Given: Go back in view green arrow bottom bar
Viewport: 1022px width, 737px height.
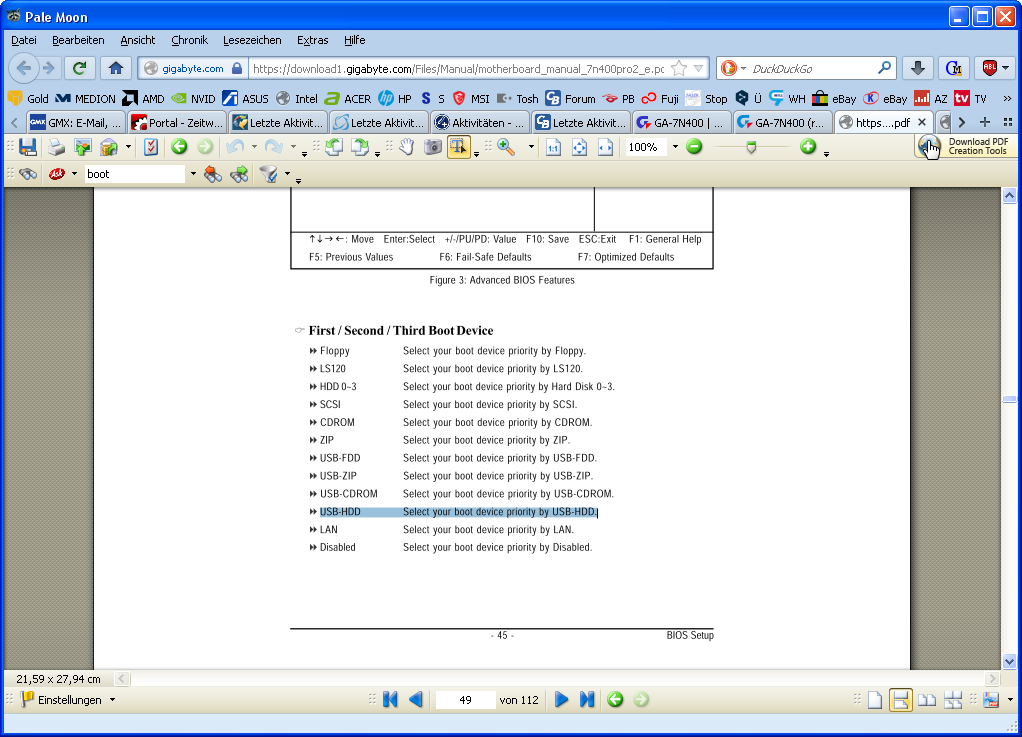Looking at the screenshot, I should [615, 700].
